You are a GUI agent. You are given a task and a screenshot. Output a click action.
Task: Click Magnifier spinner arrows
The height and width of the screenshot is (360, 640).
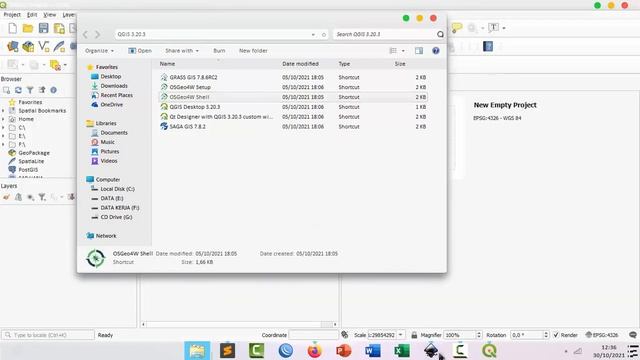tap(479, 335)
